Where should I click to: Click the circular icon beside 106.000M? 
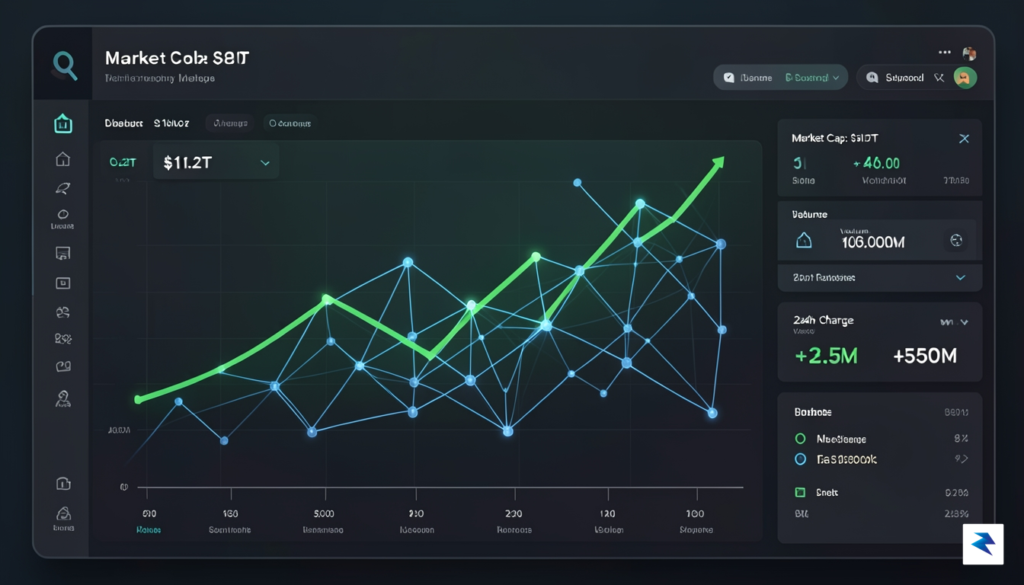tap(956, 241)
